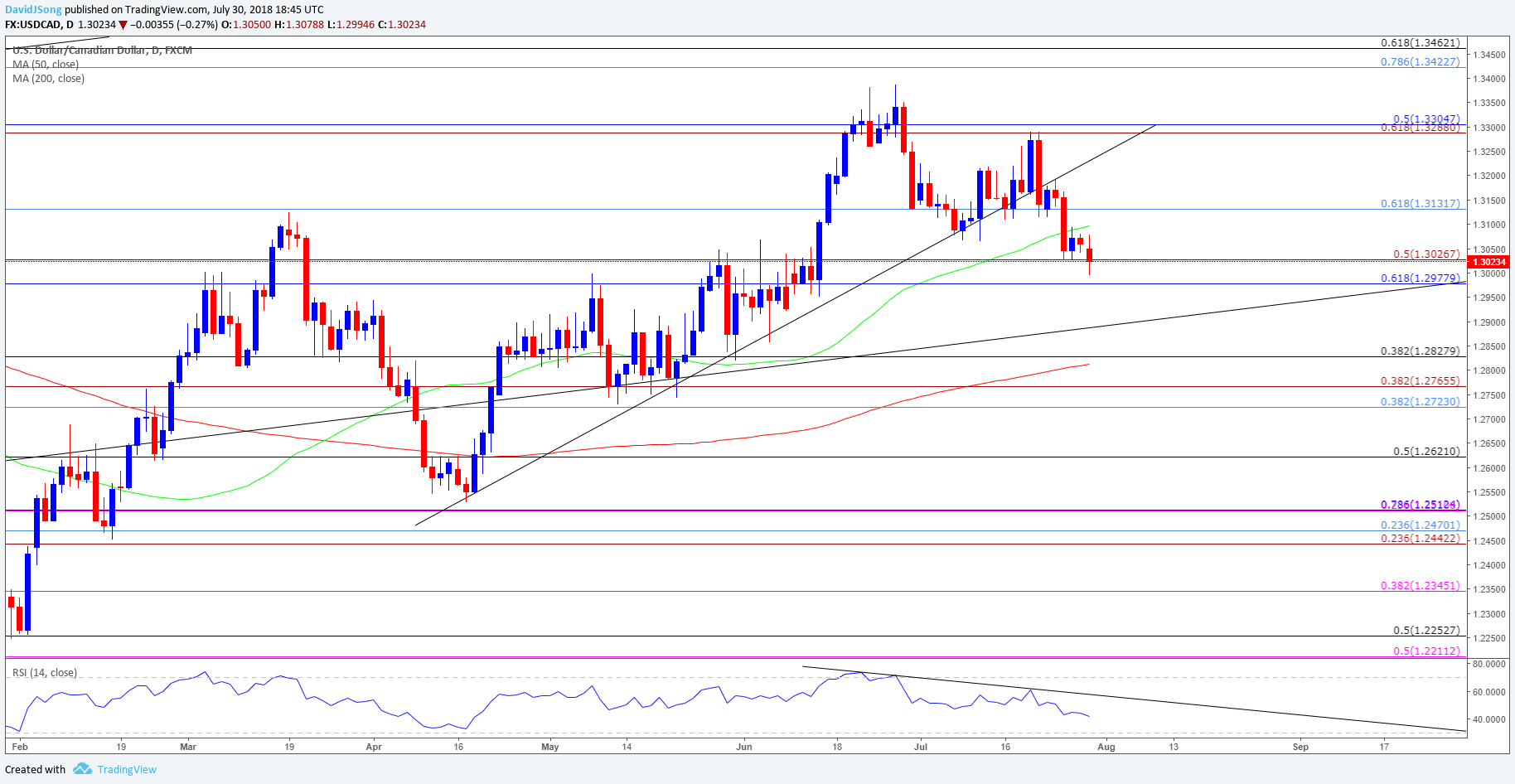Image resolution: width=1515 pixels, height=784 pixels.
Task: Click the Feb label on the date axis
Action: point(20,747)
